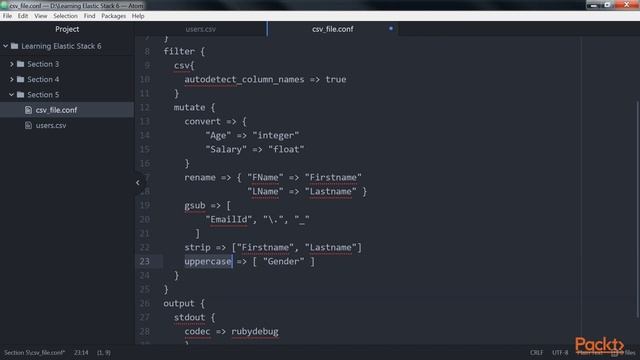Hide the tree view with the collapse arrow
This screenshot has height=360, width=640.
point(138,182)
